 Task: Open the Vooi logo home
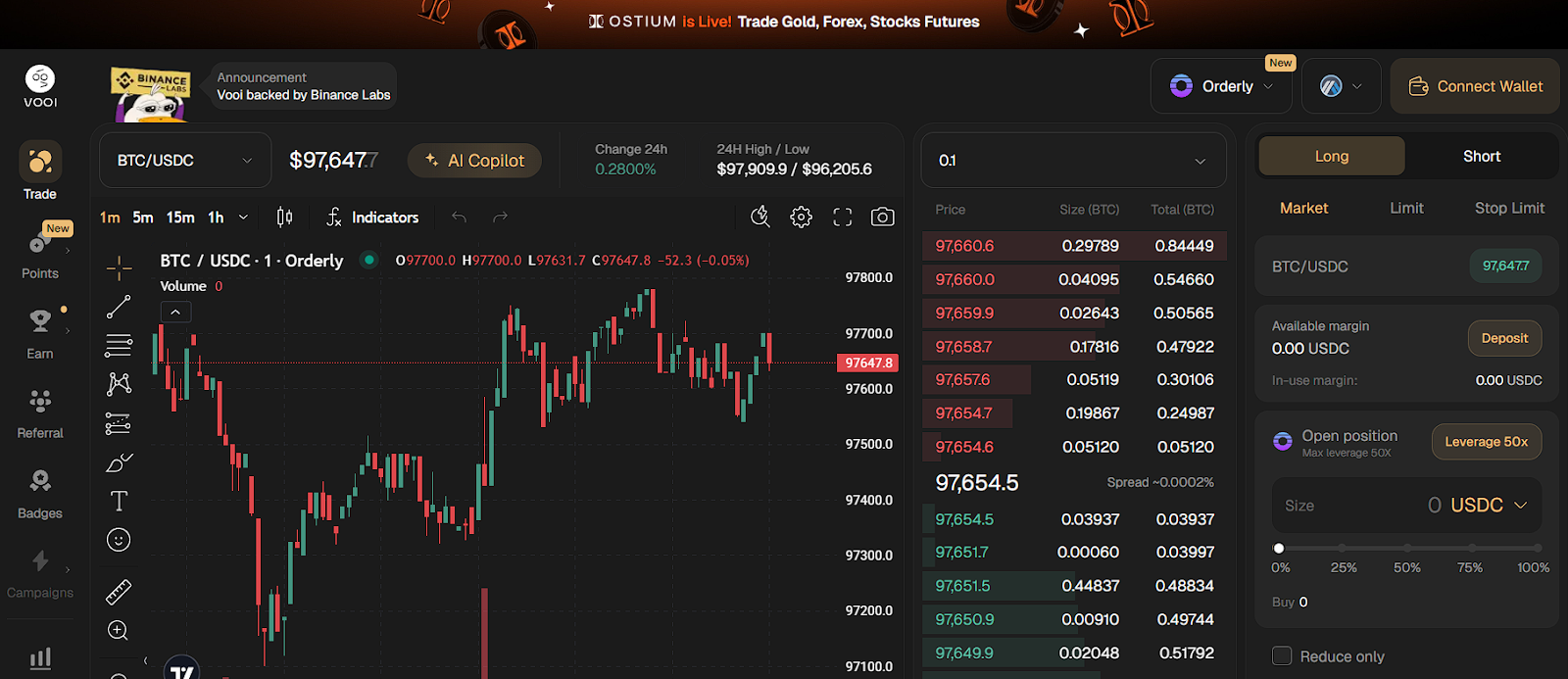point(40,86)
